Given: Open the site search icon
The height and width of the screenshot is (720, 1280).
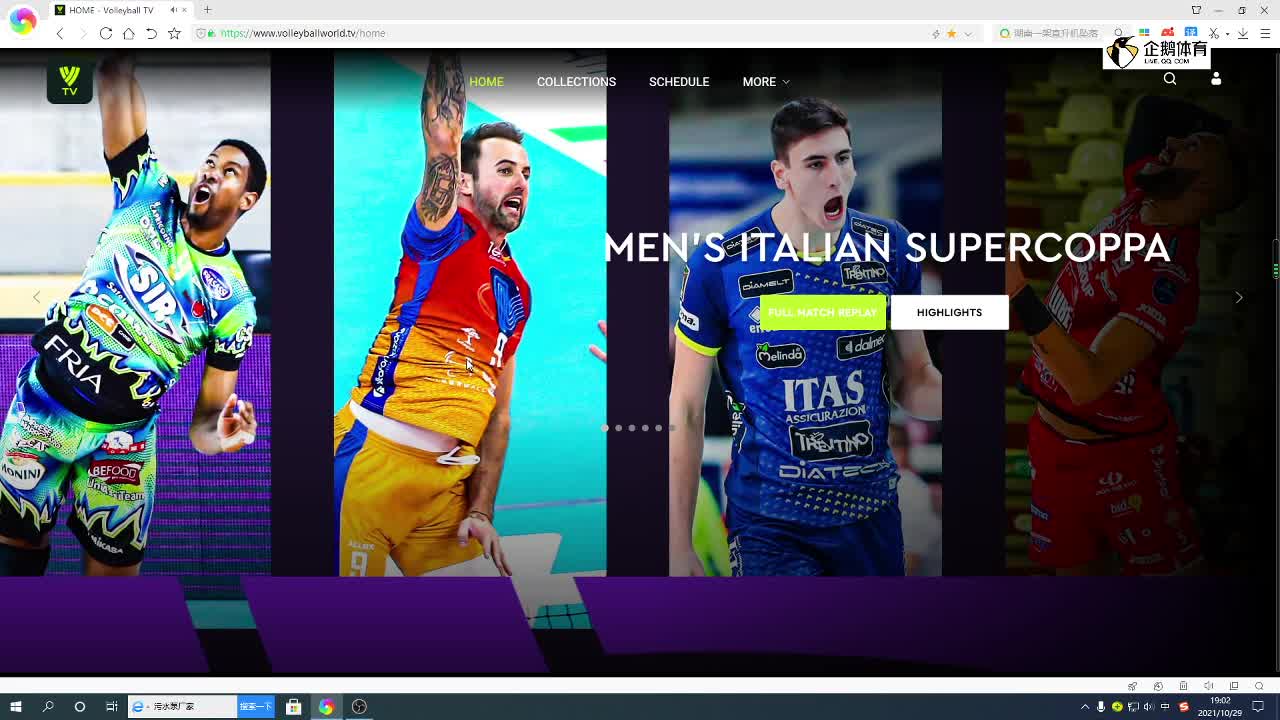Looking at the screenshot, I should point(1169,79).
